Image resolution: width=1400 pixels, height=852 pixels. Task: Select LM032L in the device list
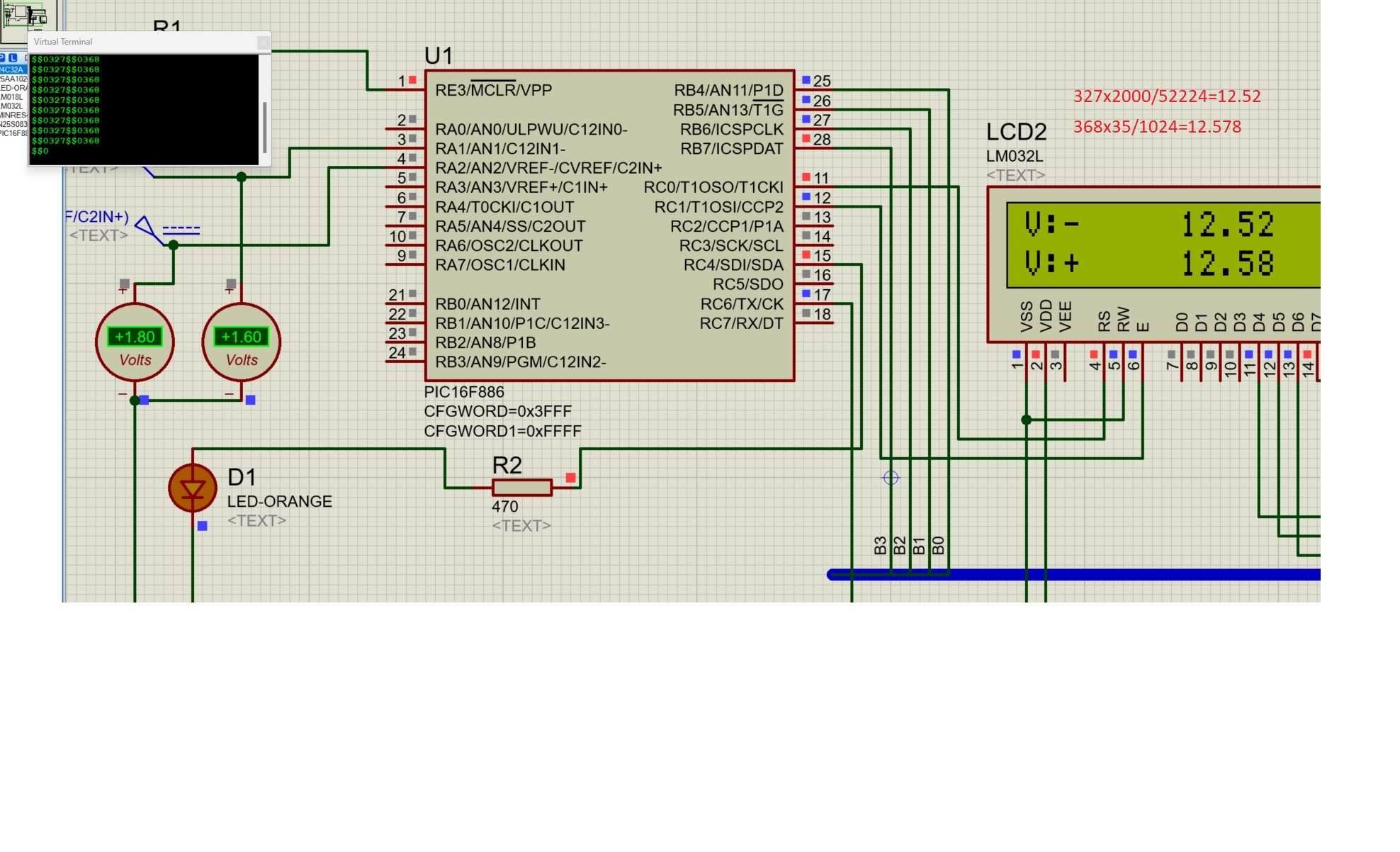(x=12, y=106)
